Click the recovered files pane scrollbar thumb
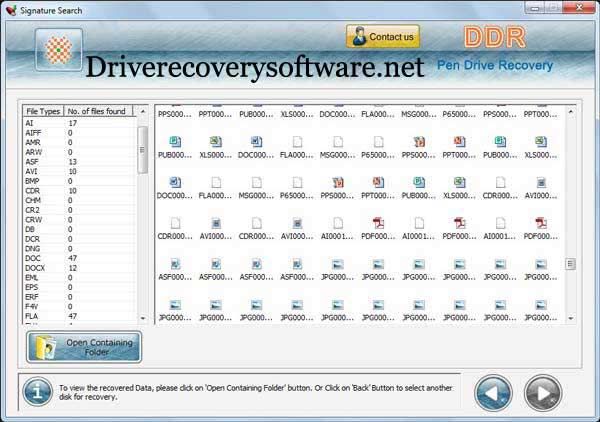This screenshot has width=600, height=422. 571,264
